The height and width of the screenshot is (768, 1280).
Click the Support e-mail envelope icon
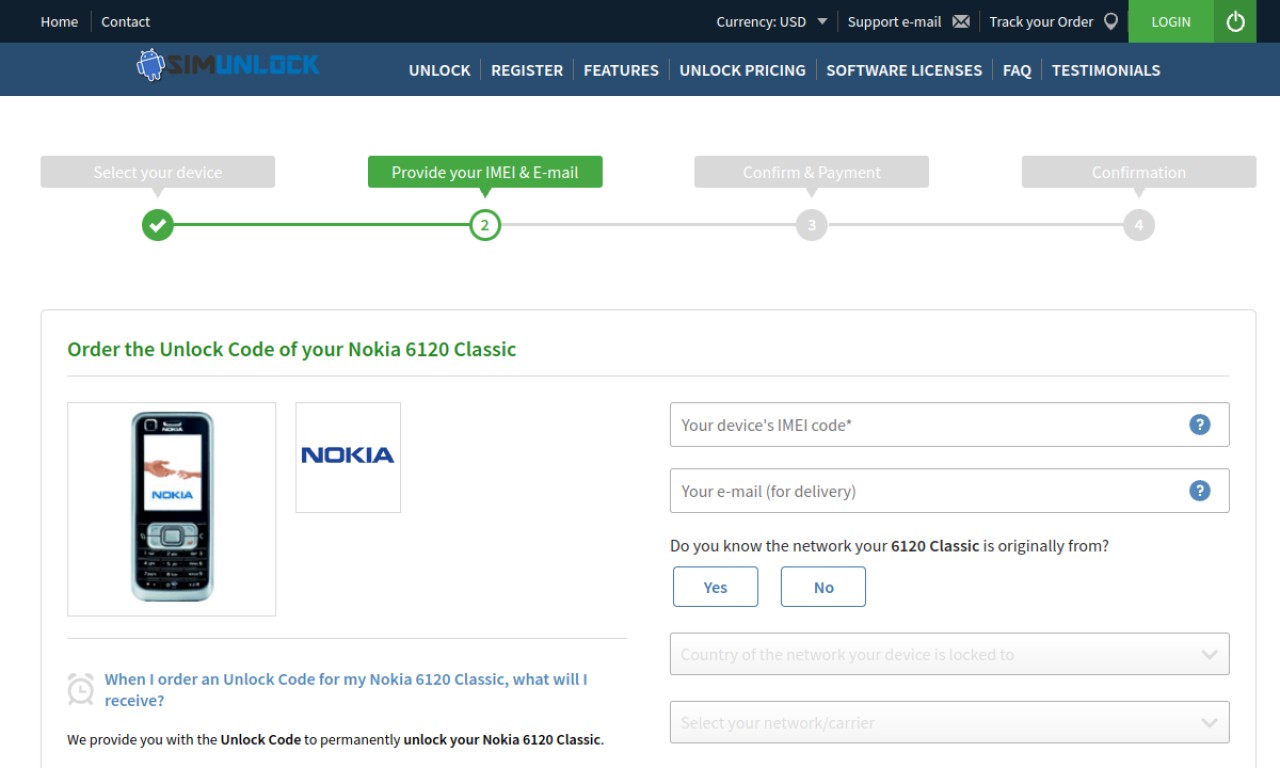coord(961,21)
